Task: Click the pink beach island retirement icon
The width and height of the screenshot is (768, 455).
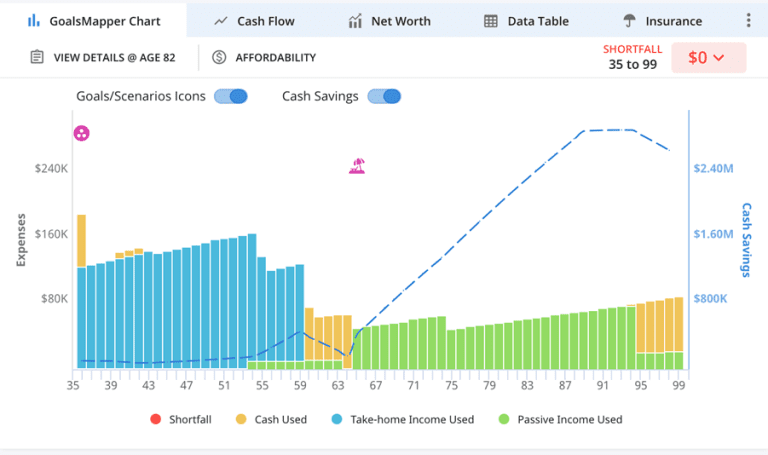Action: tap(357, 166)
